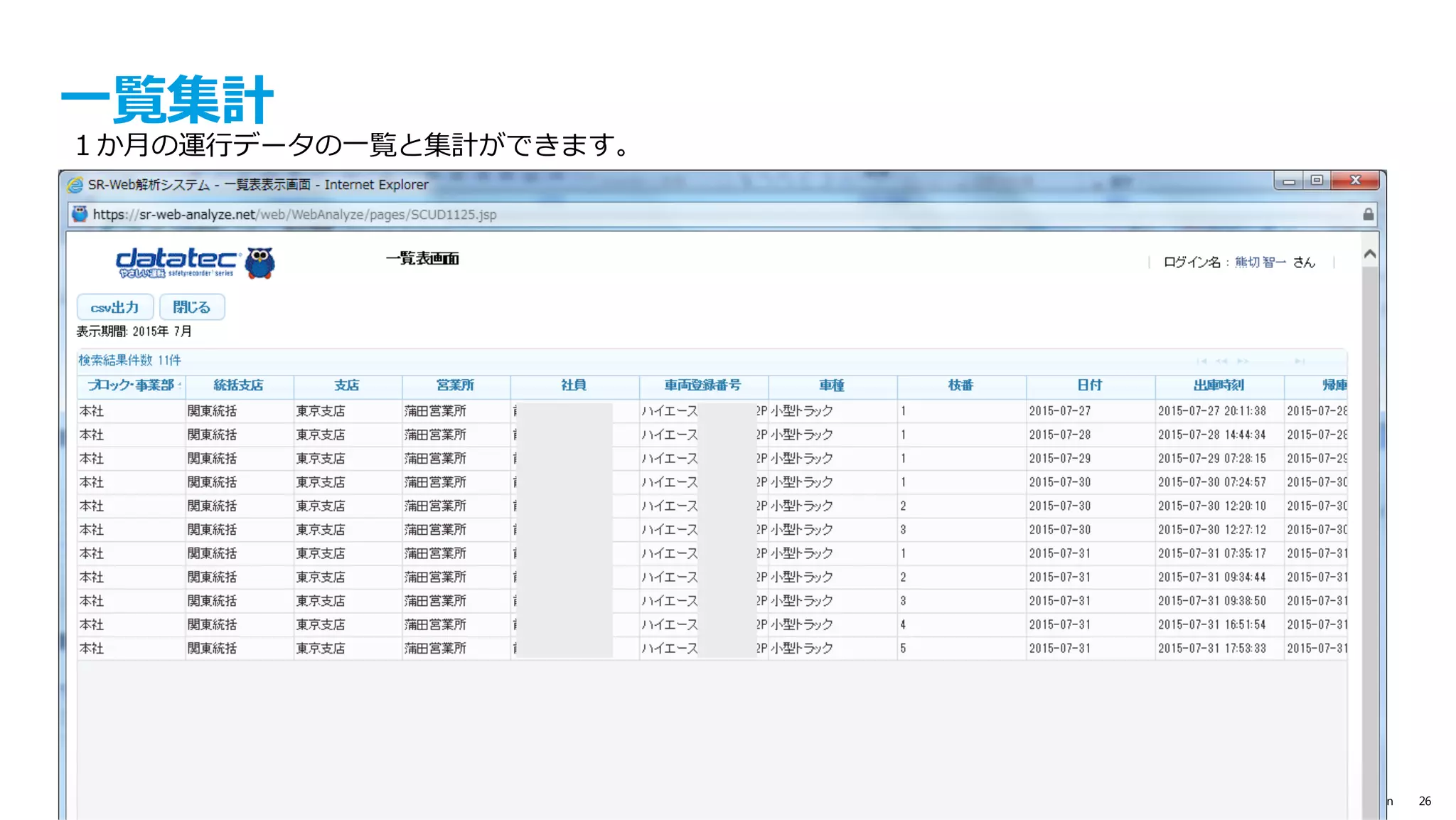Click the padlock security icon
The image size is (1456, 820).
[1368, 214]
